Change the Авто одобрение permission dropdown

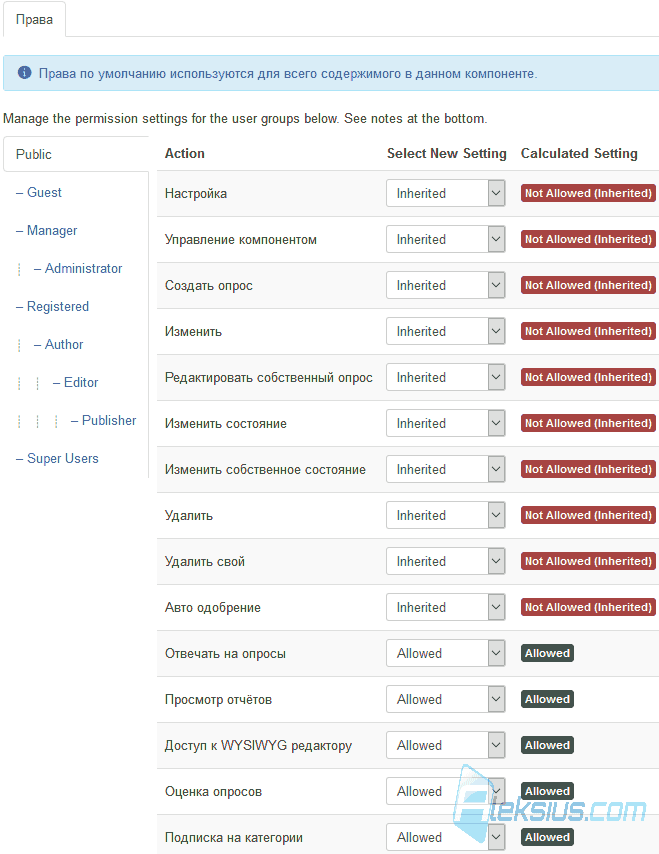446,607
